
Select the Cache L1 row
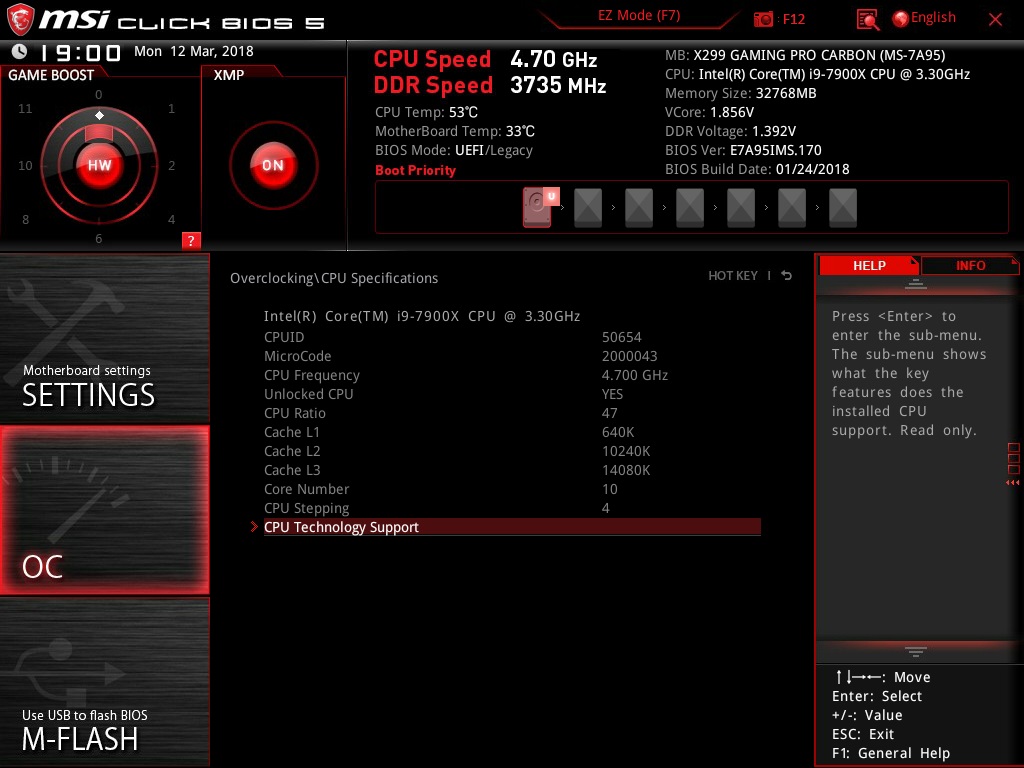(x=512, y=432)
